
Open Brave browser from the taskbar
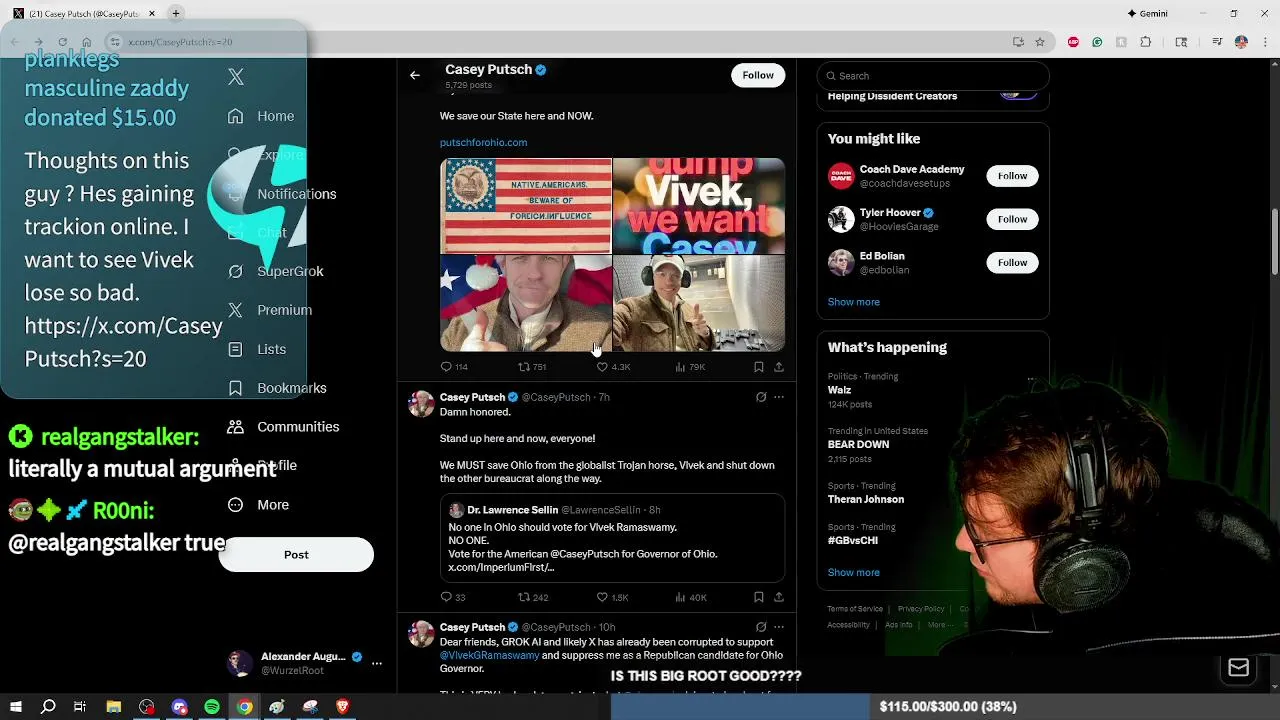click(x=343, y=707)
